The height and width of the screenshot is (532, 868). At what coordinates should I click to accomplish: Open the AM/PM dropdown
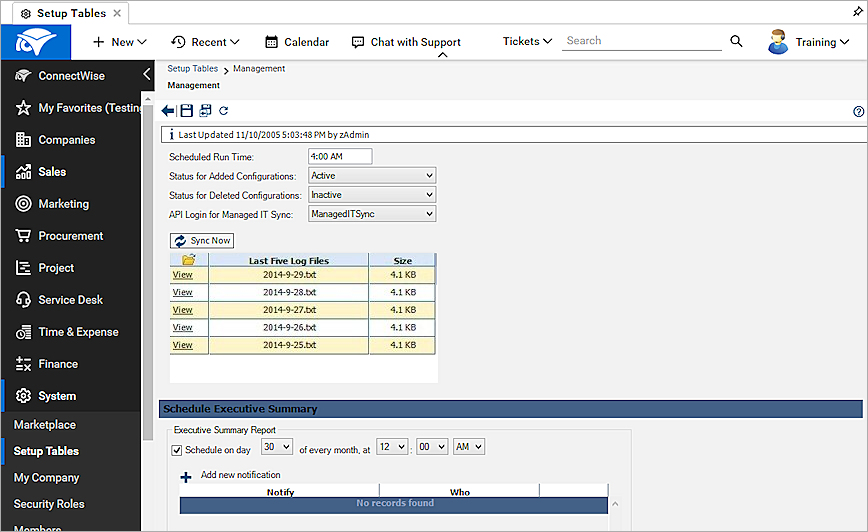point(468,447)
